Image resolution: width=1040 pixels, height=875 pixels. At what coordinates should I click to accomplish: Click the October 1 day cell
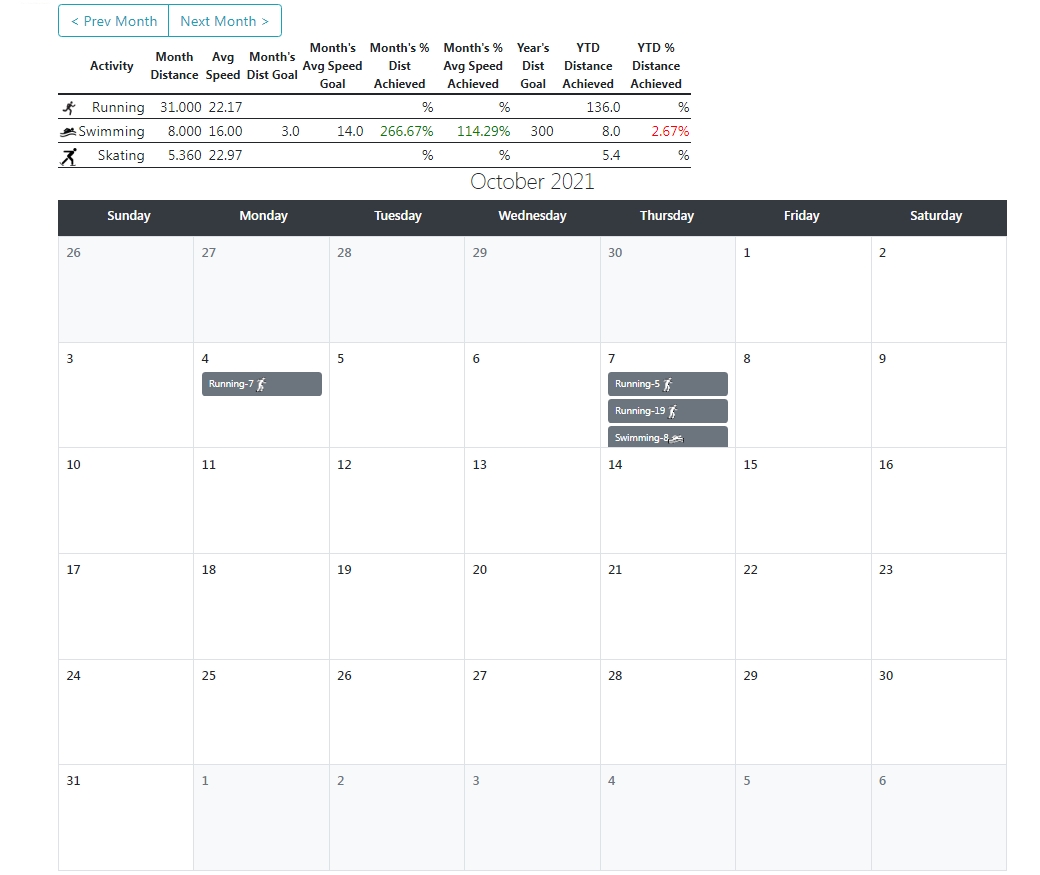pos(802,289)
